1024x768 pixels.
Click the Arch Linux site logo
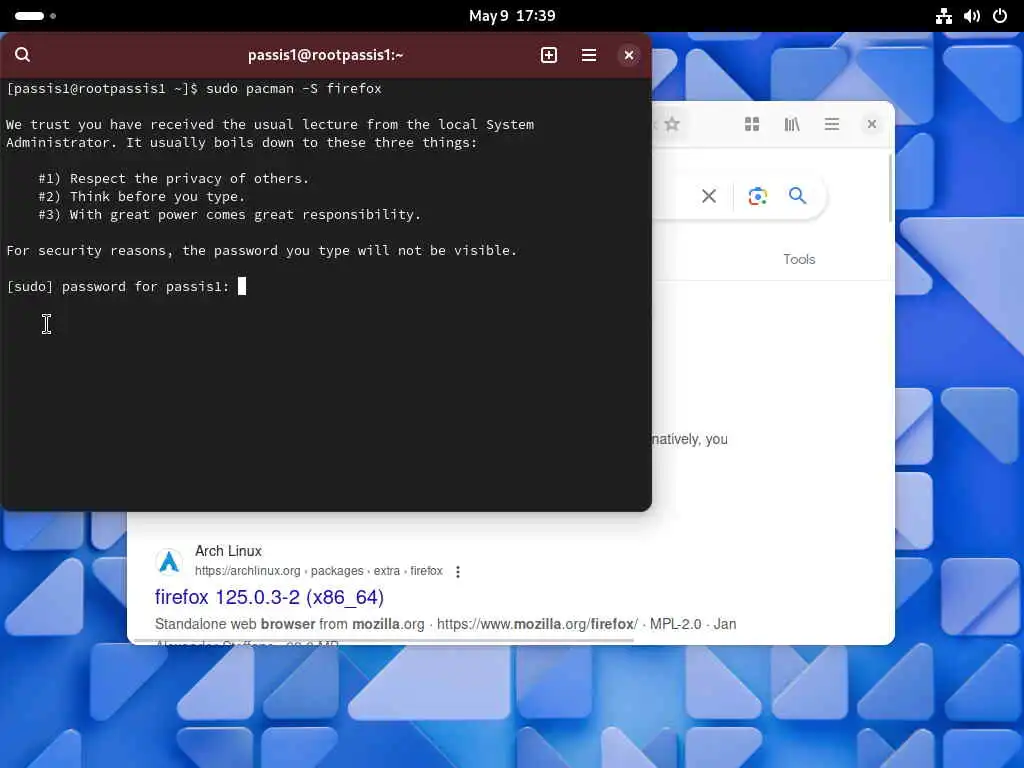point(169,561)
